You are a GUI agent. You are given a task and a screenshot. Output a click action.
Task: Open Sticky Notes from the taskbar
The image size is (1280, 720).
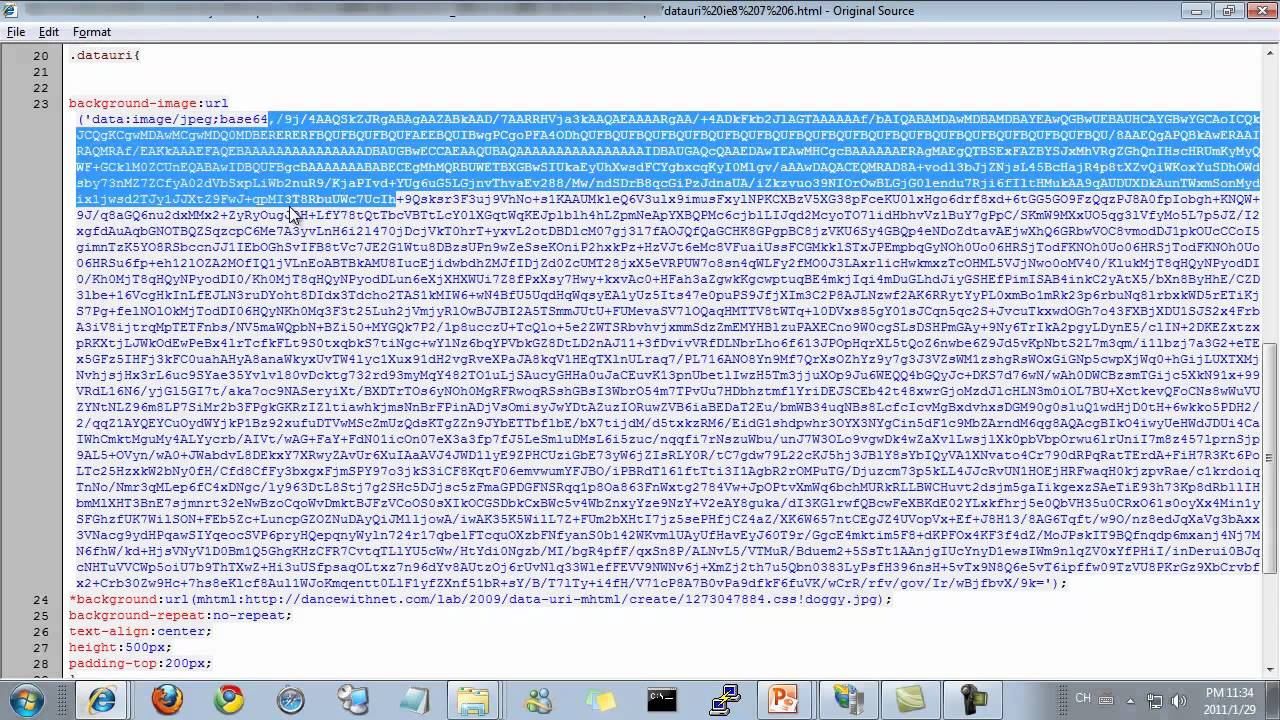pyautogui.click(x=599, y=699)
